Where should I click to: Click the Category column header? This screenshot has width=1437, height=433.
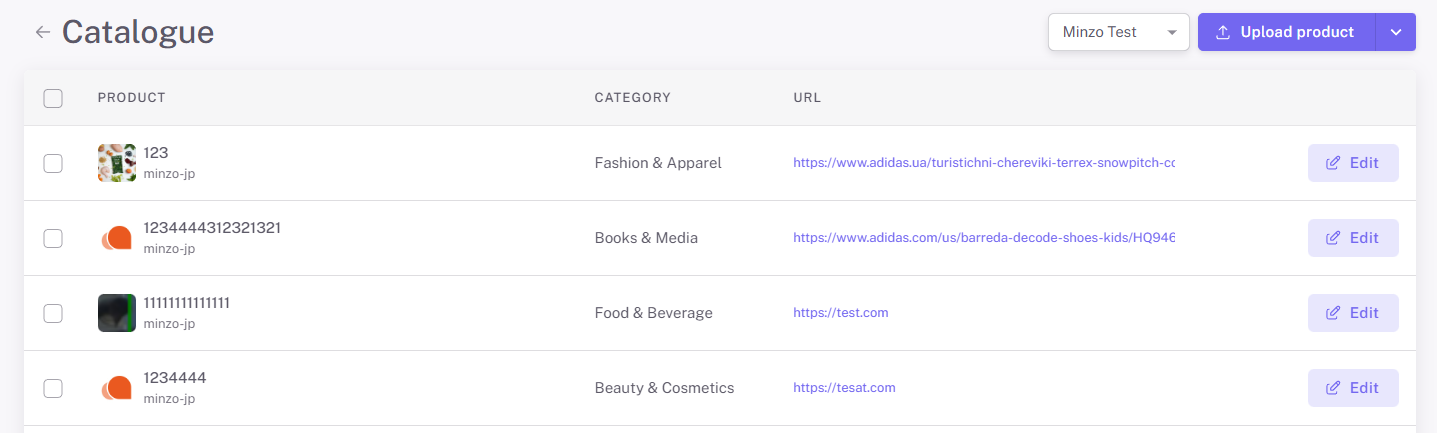click(632, 98)
